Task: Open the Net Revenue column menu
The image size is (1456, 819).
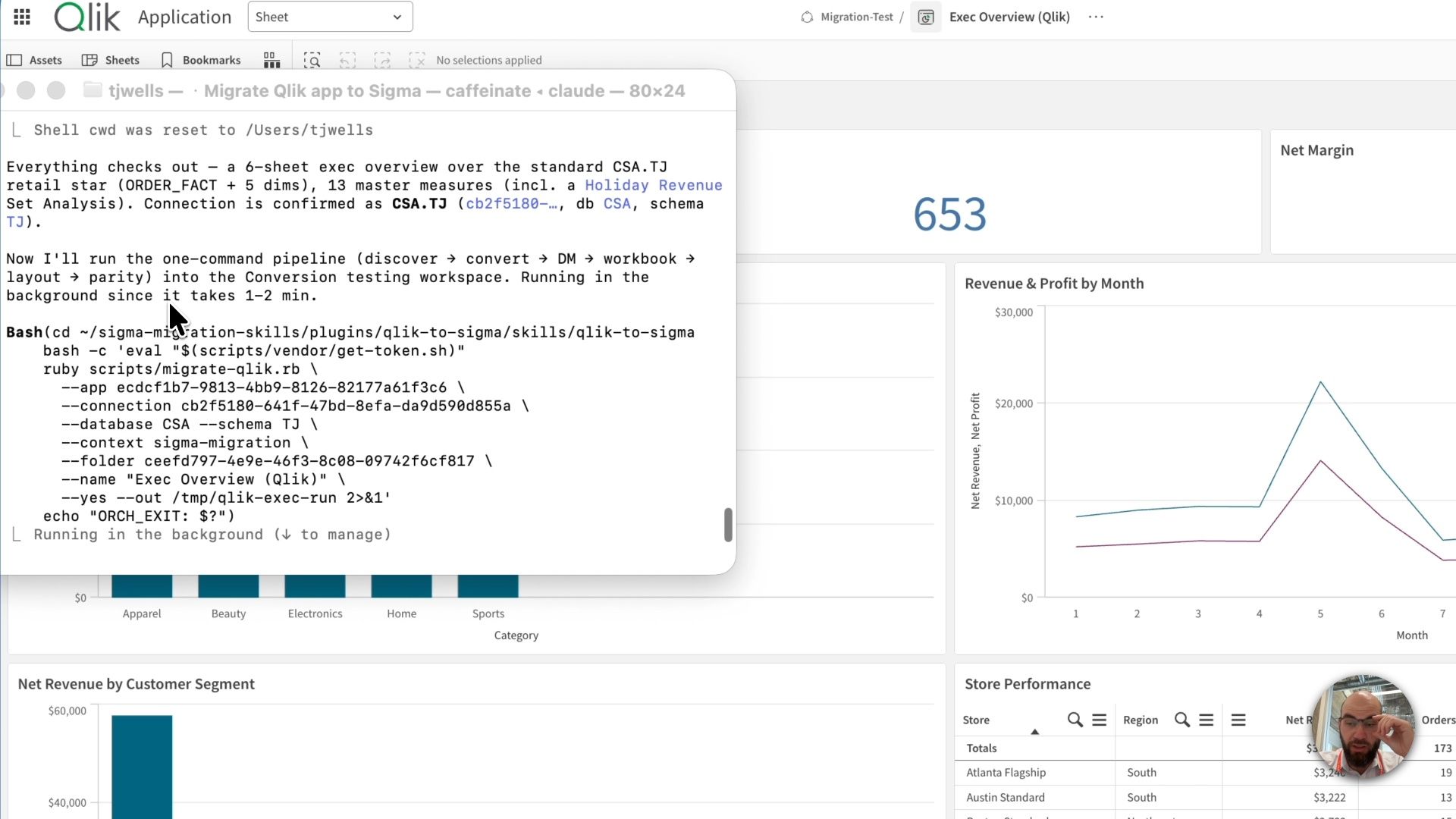Action: (1238, 720)
